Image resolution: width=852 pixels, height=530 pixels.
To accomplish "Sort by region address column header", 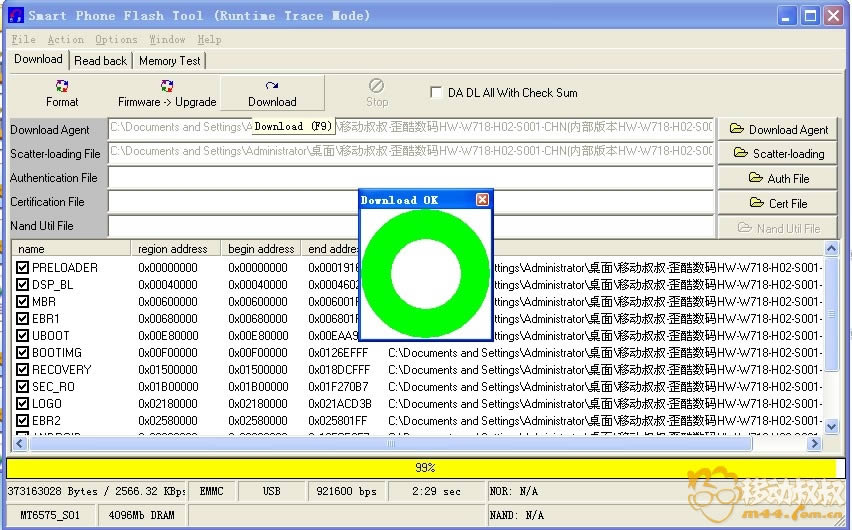I will (x=174, y=249).
